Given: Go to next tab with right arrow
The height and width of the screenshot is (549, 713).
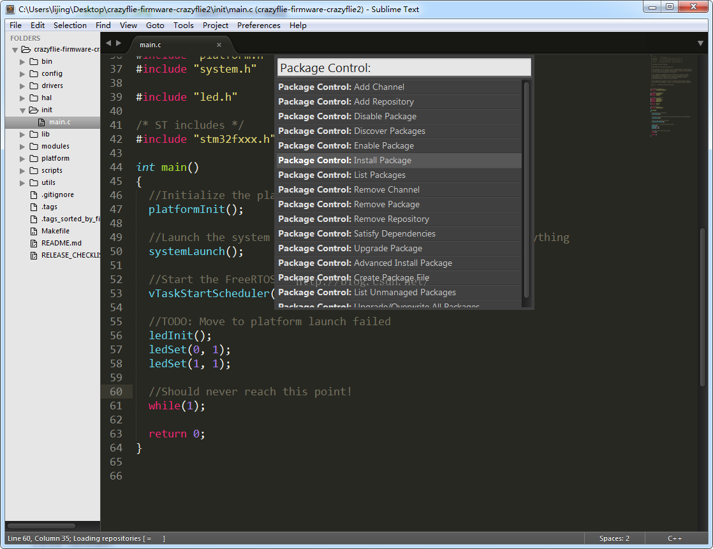Looking at the screenshot, I should [119, 43].
